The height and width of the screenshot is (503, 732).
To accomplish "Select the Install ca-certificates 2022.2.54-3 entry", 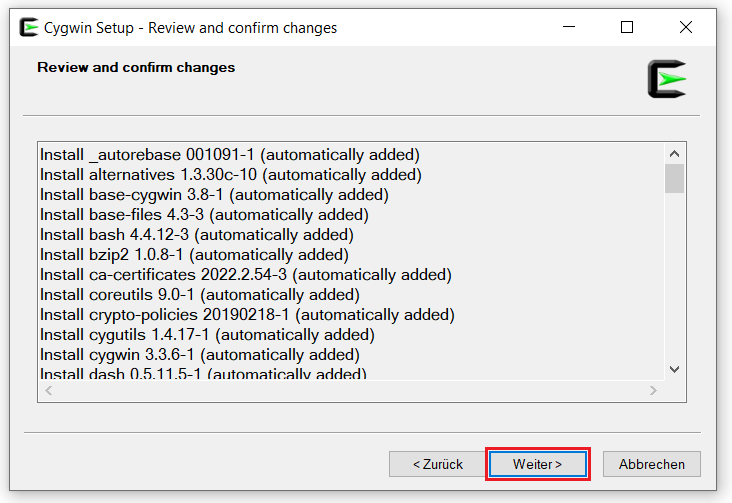I will pos(245,275).
